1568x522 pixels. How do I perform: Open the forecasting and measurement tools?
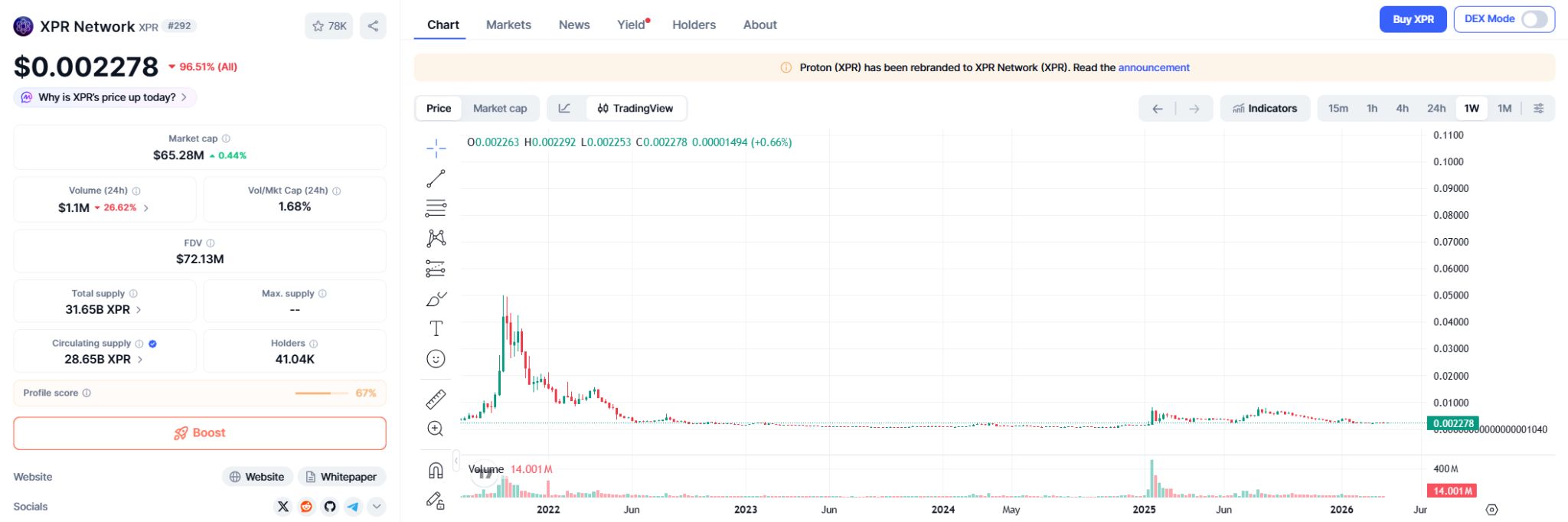click(x=436, y=269)
